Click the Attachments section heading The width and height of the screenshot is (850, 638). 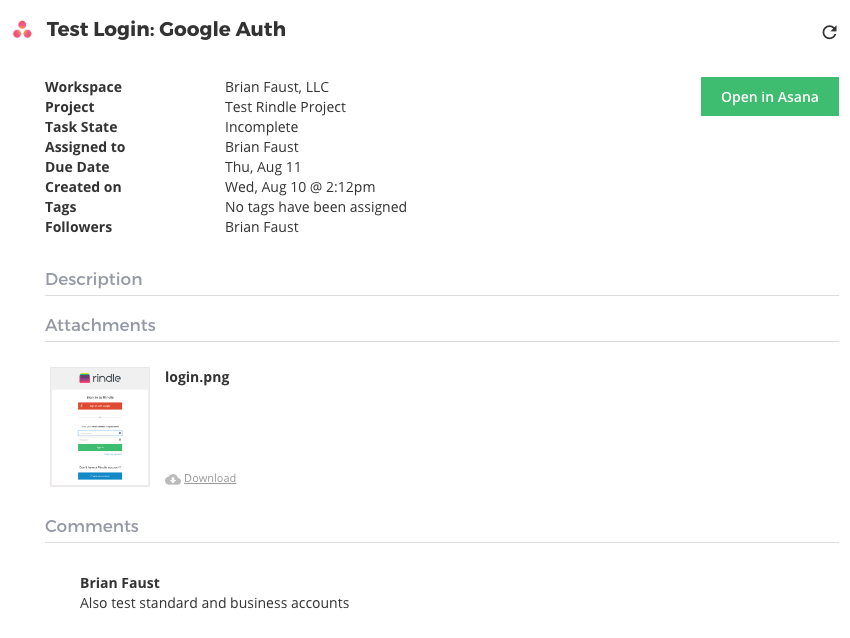pos(100,325)
